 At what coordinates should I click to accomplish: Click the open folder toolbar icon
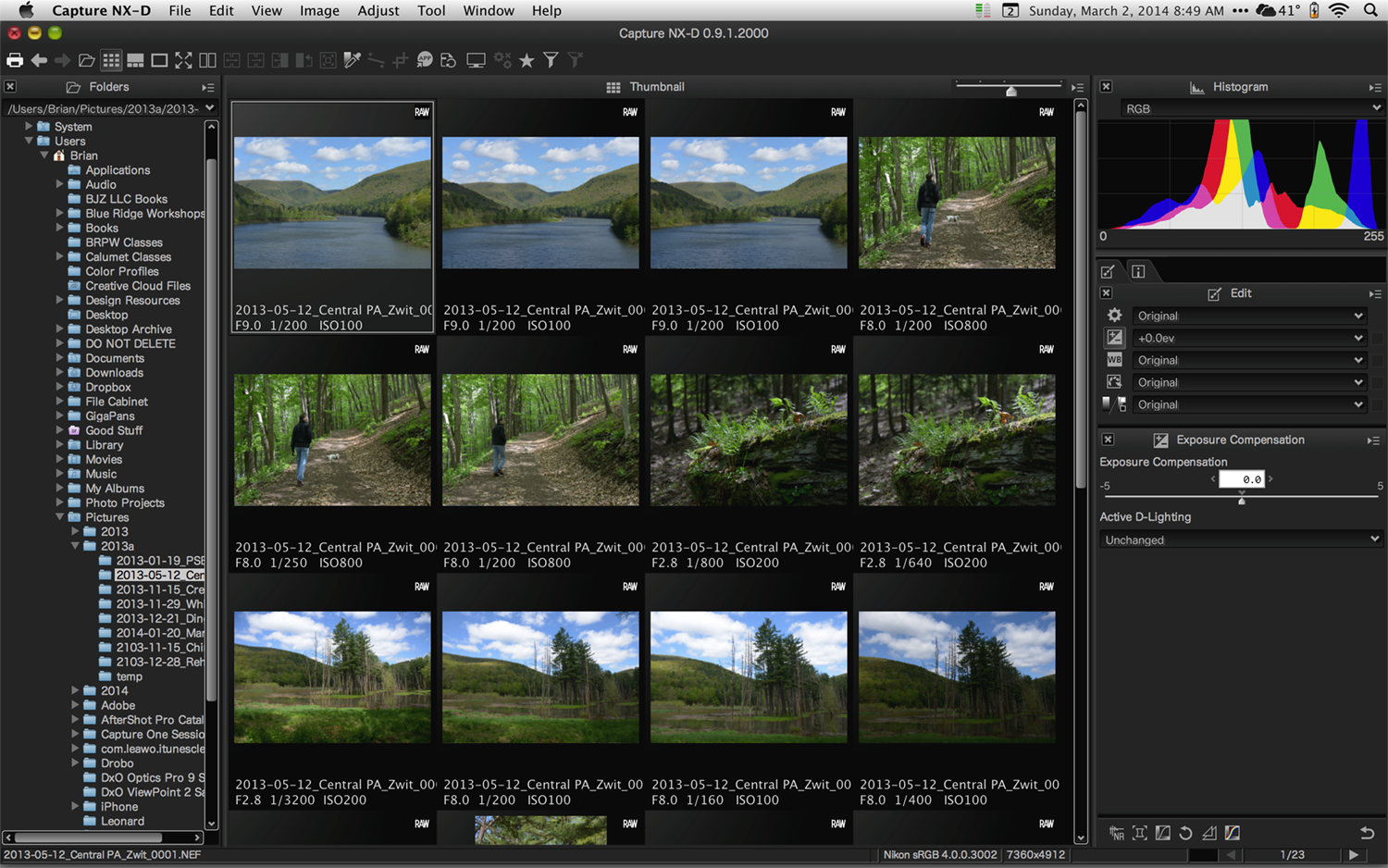tap(87, 60)
